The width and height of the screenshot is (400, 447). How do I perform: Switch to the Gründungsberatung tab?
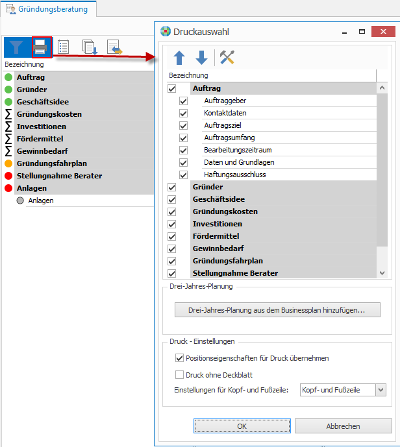pos(49,9)
